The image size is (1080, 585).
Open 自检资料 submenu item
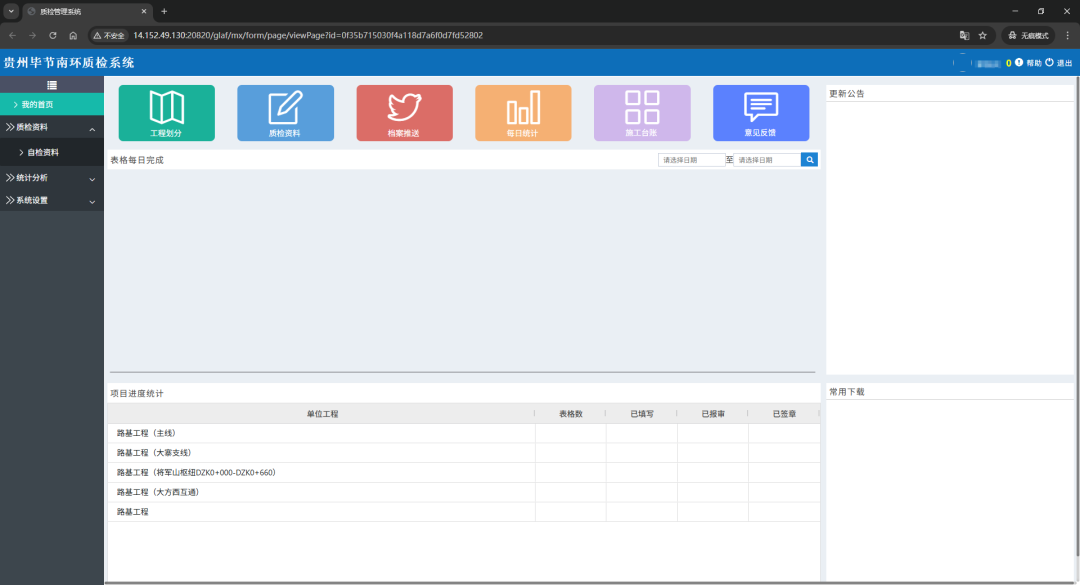[52, 152]
